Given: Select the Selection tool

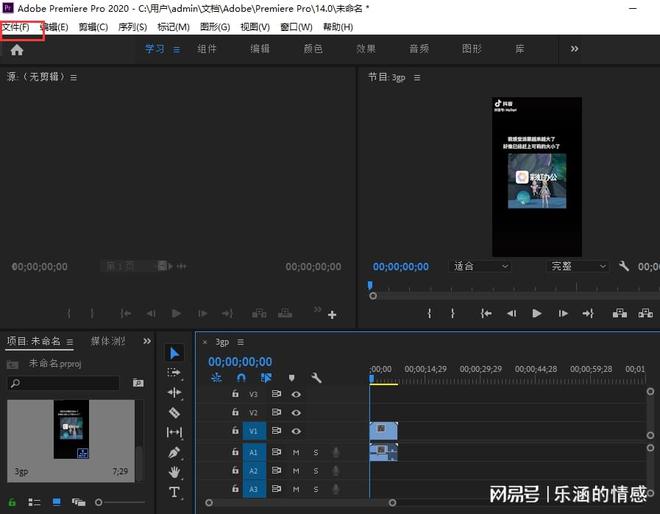Looking at the screenshot, I should (174, 353).
